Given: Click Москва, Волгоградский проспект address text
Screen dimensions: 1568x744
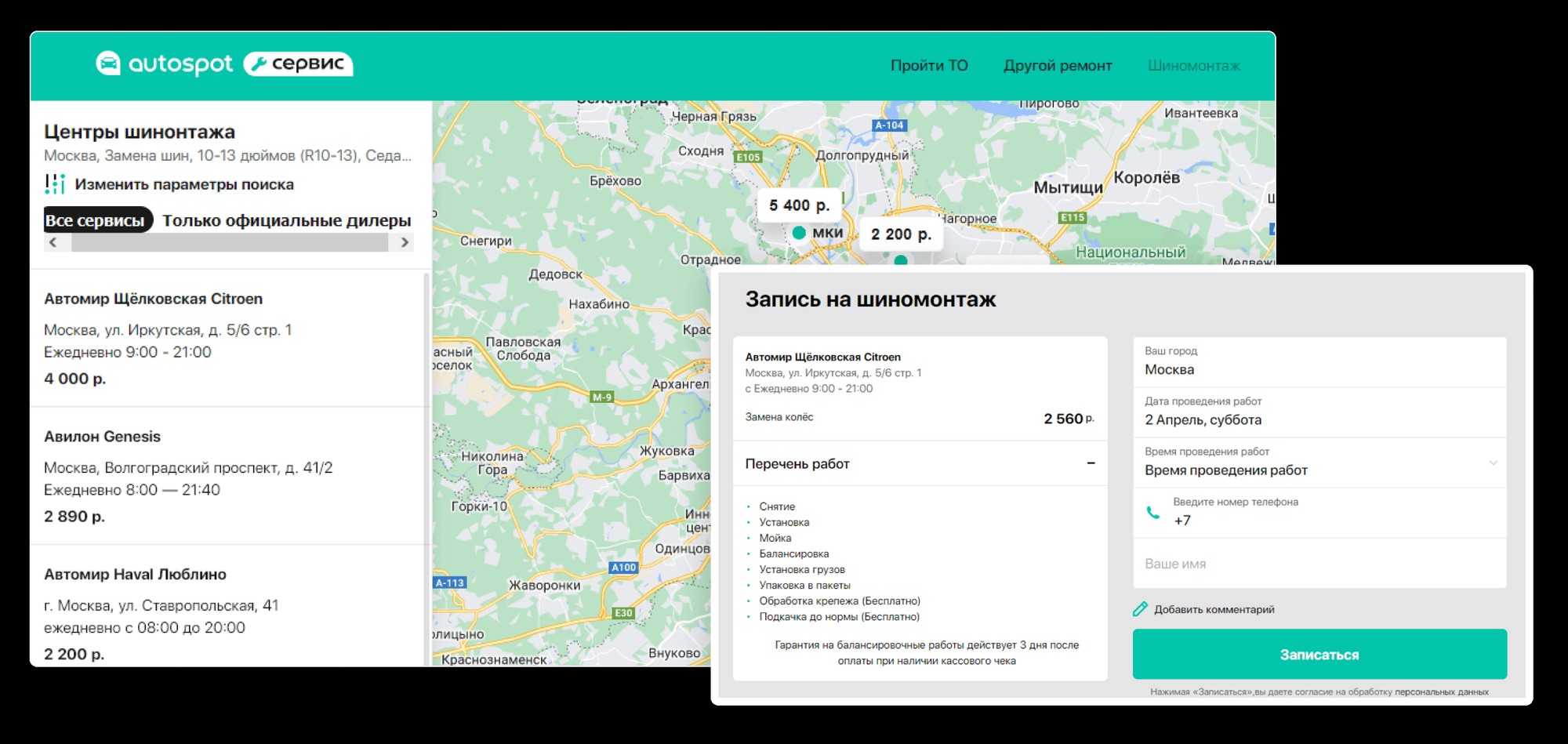Looking at the screenshot, I should (188, 468).
